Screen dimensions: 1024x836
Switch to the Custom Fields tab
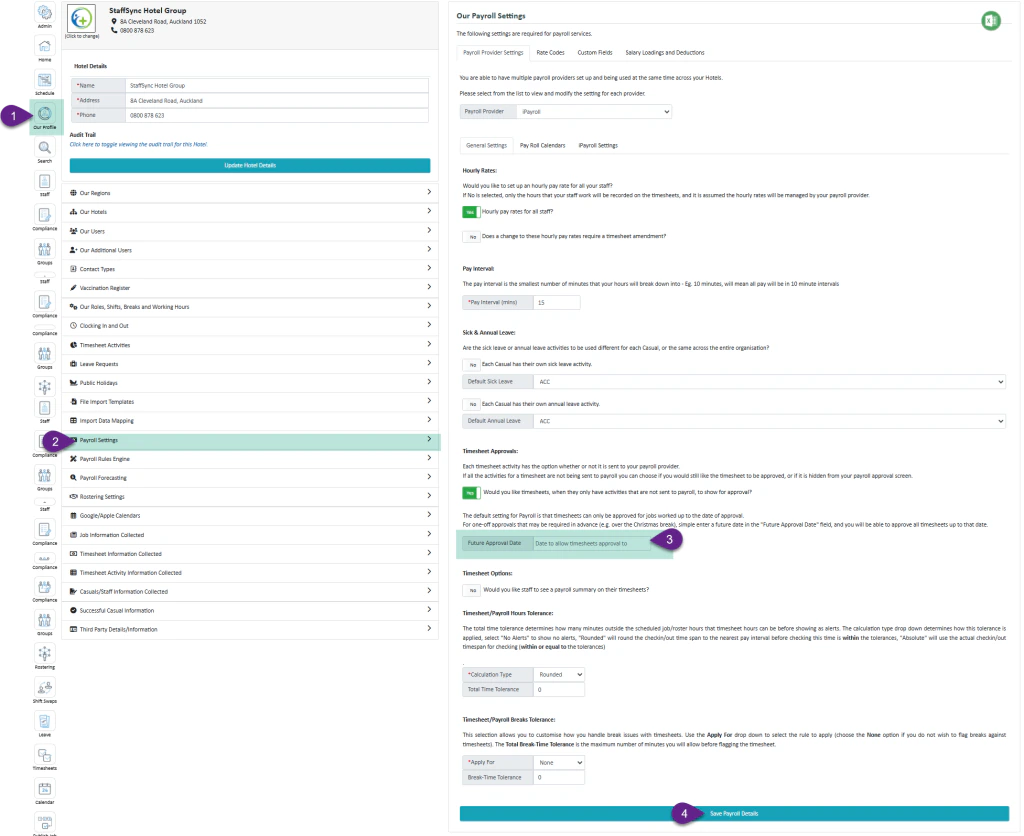(595, 53)
